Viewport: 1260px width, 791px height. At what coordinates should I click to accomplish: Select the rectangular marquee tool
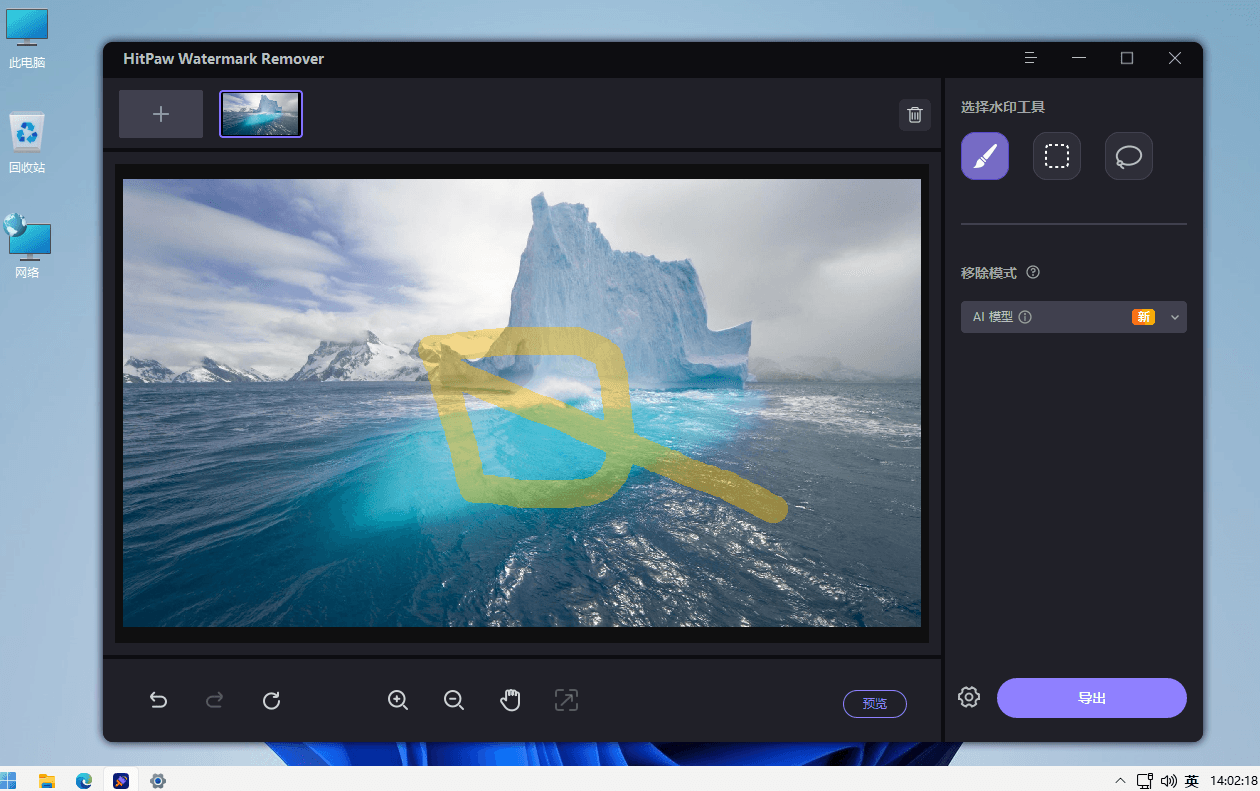1057,156
